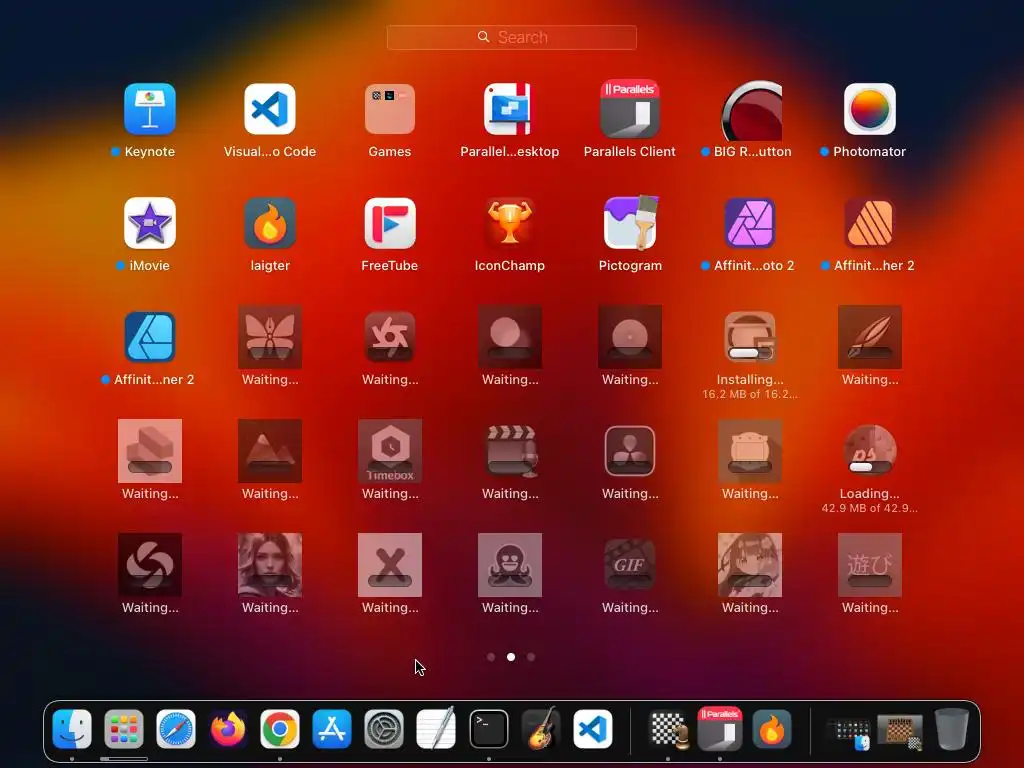1024x768 pixels.
Task: Click the waiting quill feather app icon
Action: (869, 337)
